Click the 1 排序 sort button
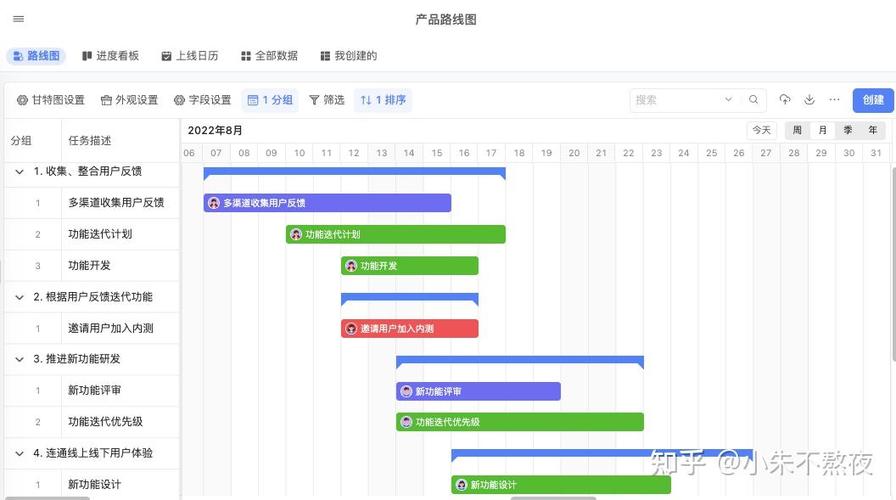896x500 pixels. [383, 100]
